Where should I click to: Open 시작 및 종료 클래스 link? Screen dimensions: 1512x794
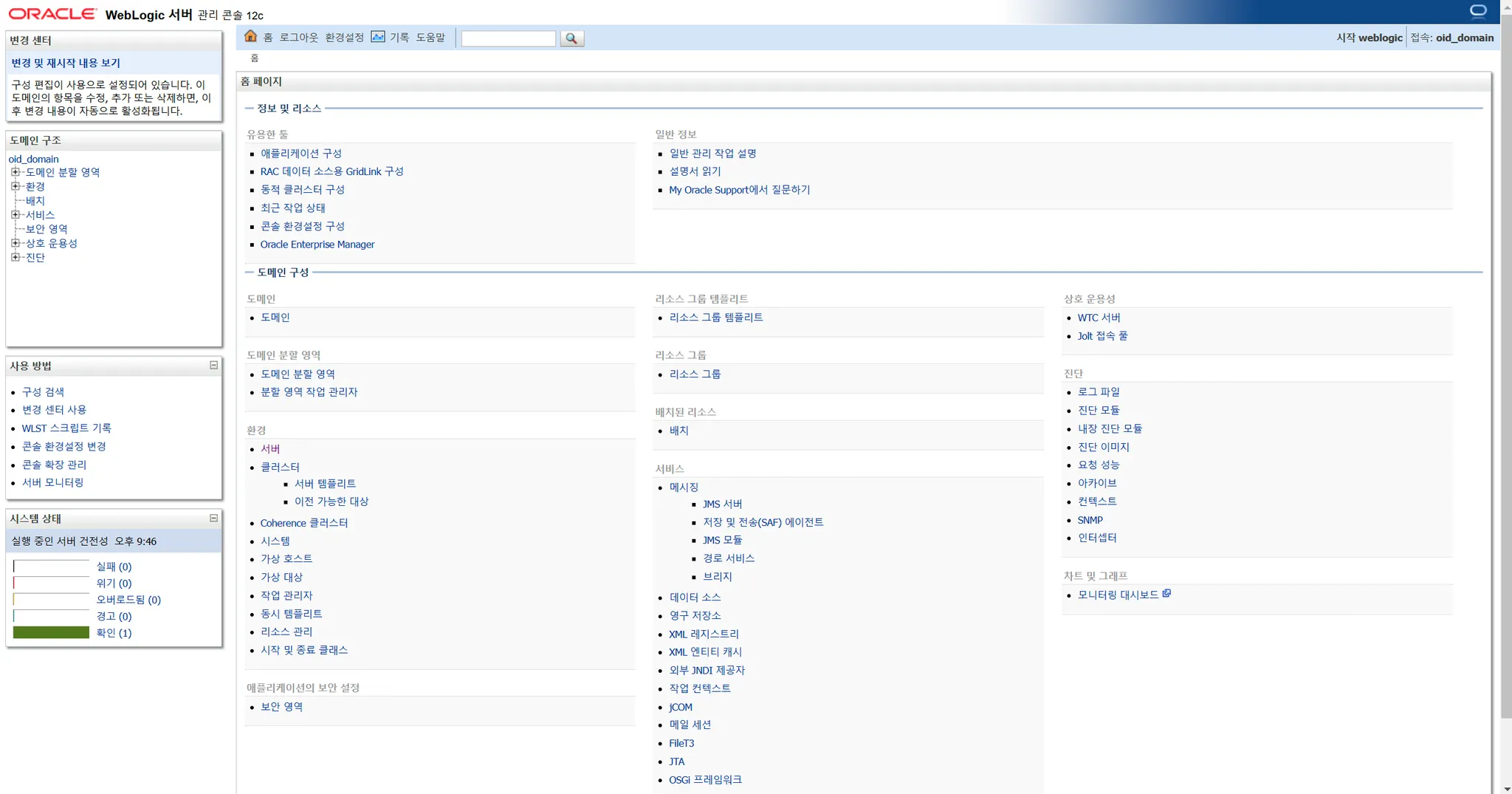pyautogui.click(x=304, y=650)
